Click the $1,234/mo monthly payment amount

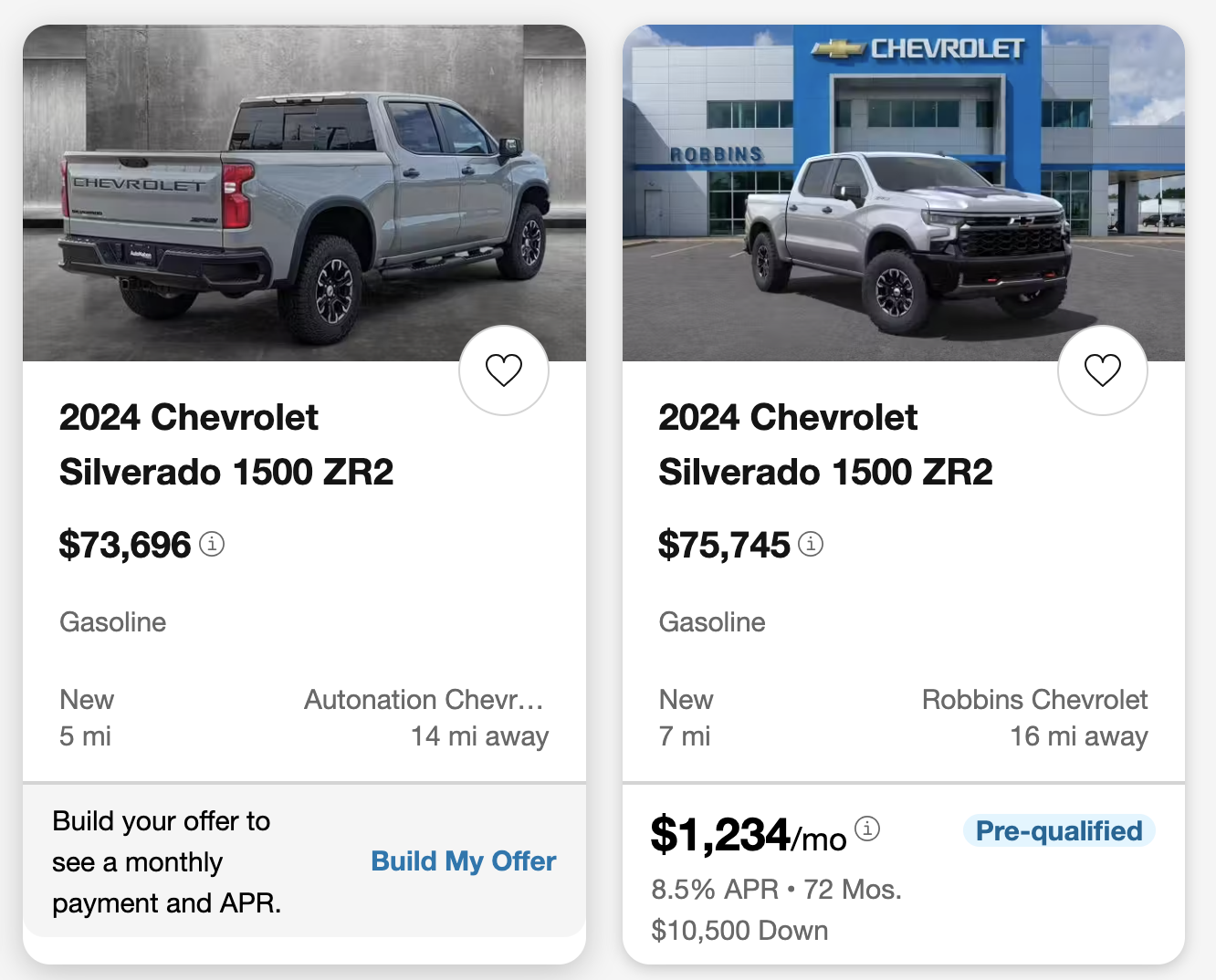(x=748, y=835)
